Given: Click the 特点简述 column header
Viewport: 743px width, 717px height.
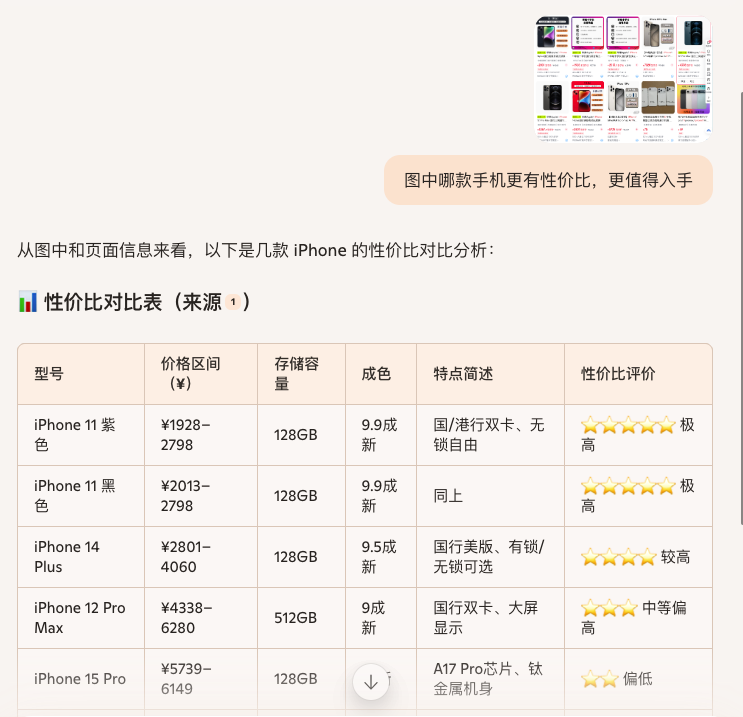Looking at the screenshot, I should pyautogui.click(x=490, y=374).
